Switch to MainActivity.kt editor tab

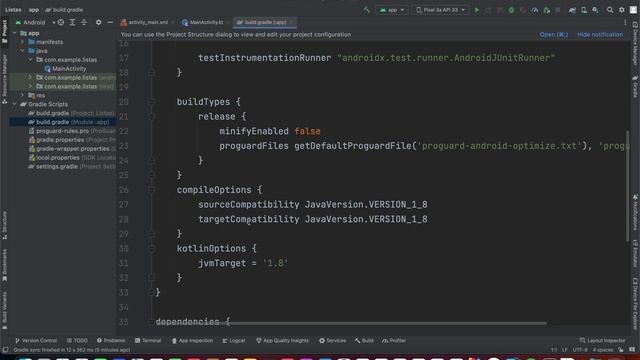205,22
